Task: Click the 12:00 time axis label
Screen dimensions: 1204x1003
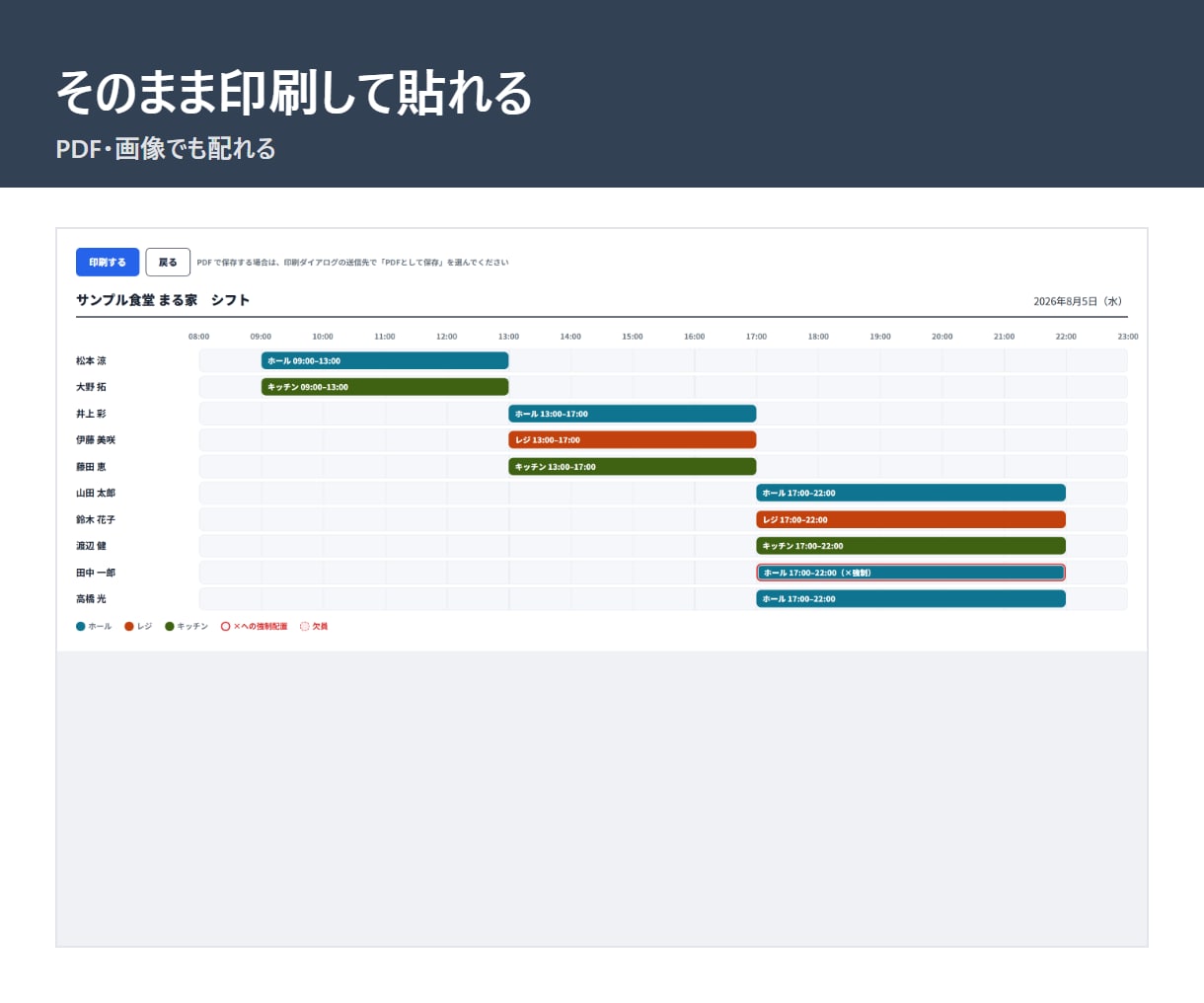Action: (447, 337)
